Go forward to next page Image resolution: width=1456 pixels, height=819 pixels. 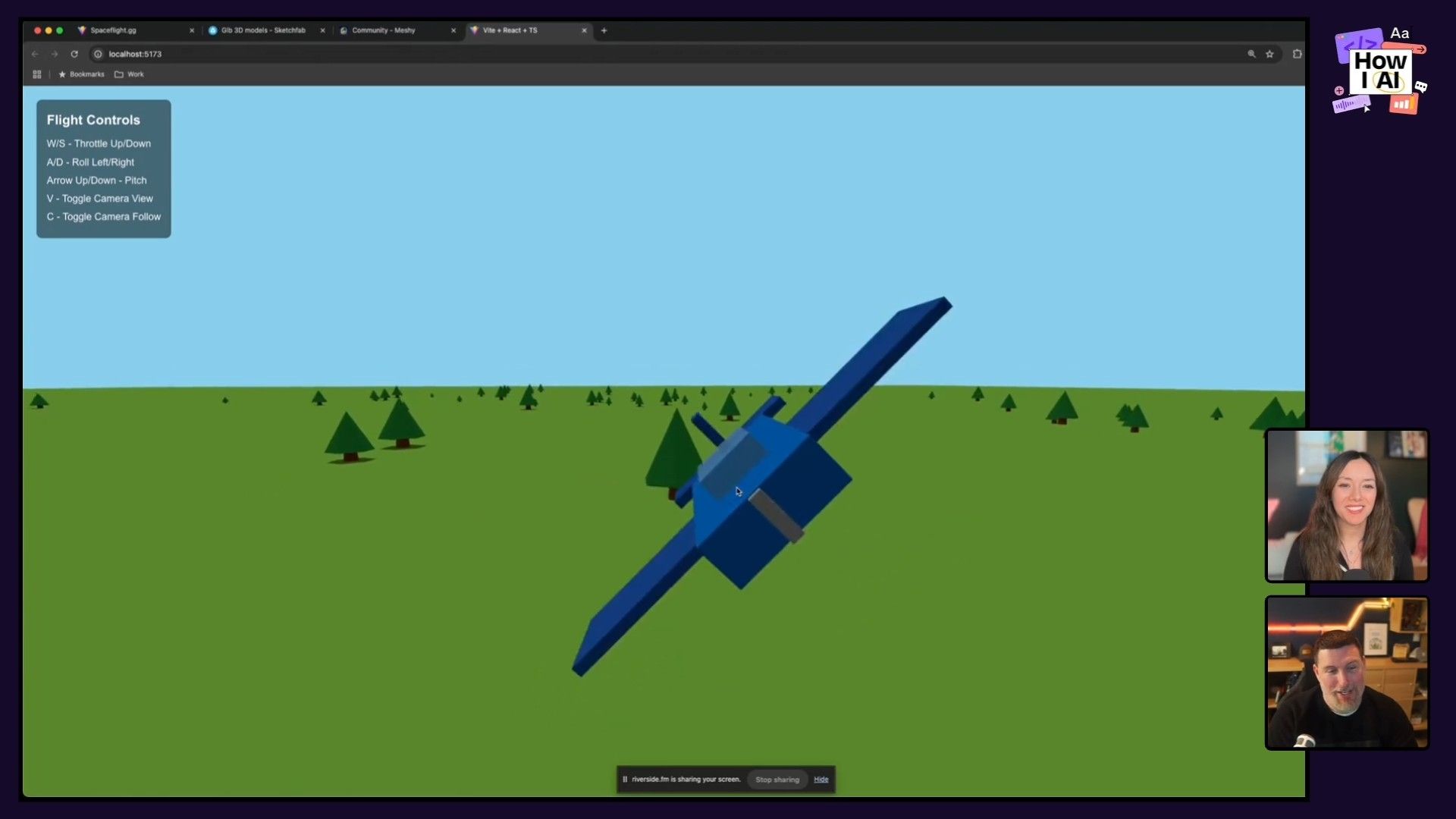point(55,54)
